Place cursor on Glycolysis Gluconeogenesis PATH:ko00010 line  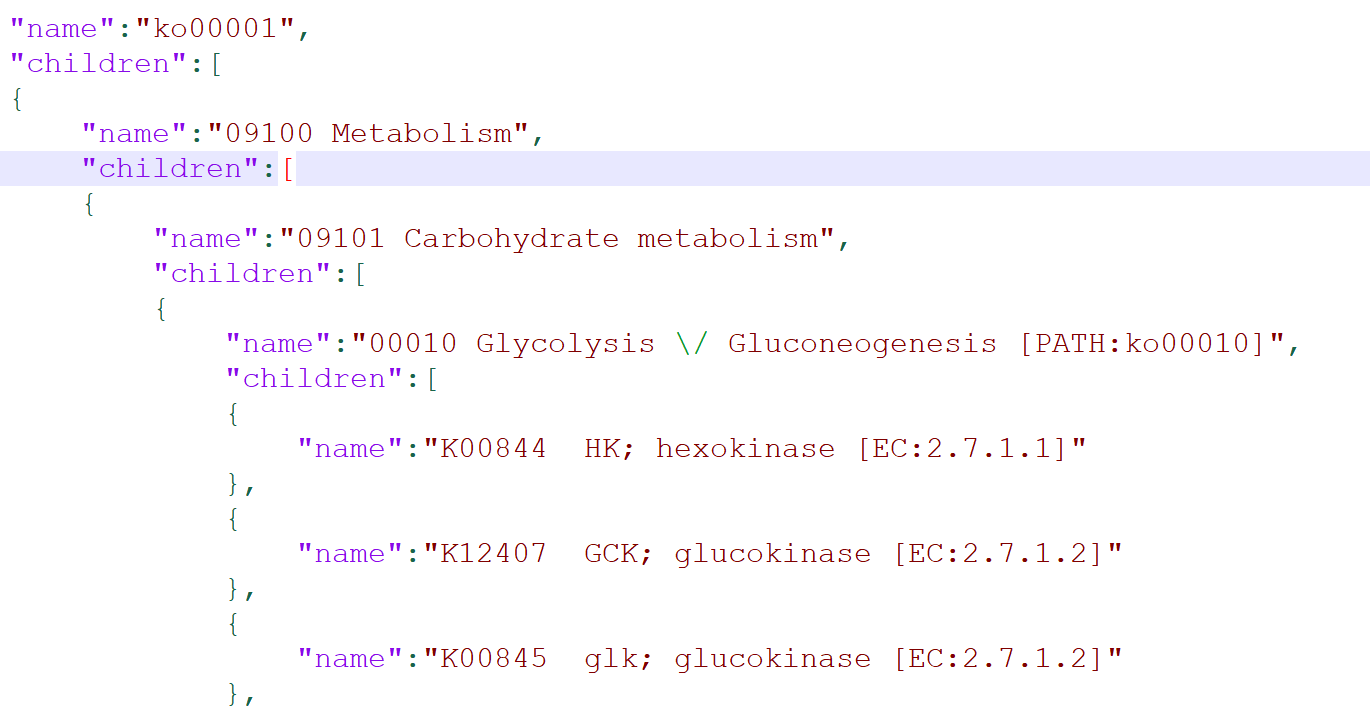(x=763, y=343)
